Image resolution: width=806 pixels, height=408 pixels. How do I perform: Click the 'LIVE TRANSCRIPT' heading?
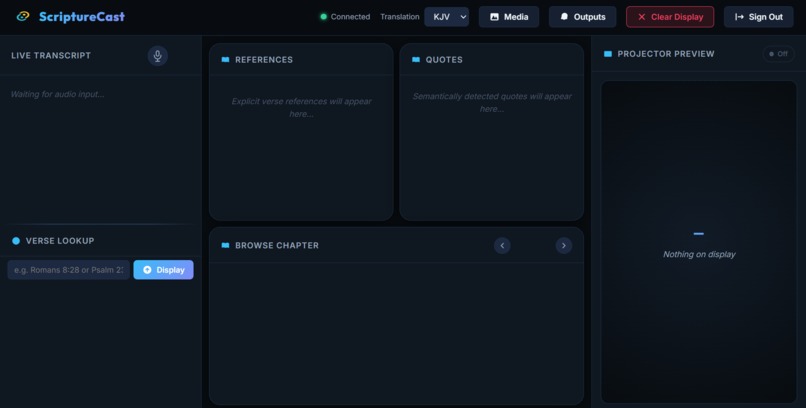pyautogui.click(x=51, y=55)
